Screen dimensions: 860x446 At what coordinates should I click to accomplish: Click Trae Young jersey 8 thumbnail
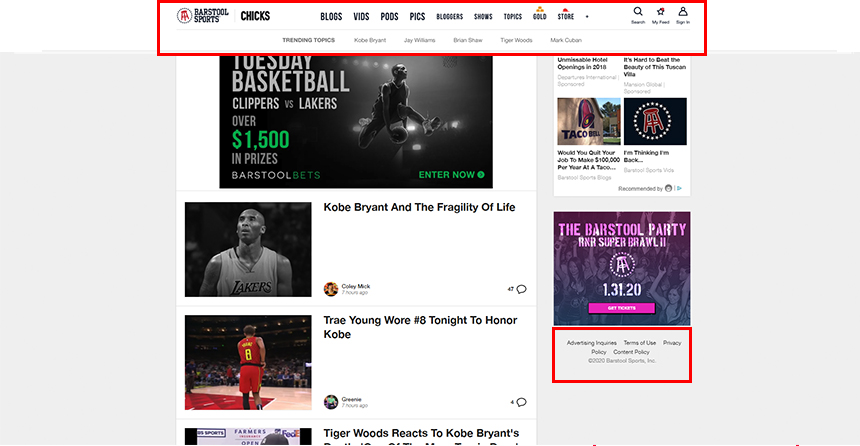click(248, 363)
